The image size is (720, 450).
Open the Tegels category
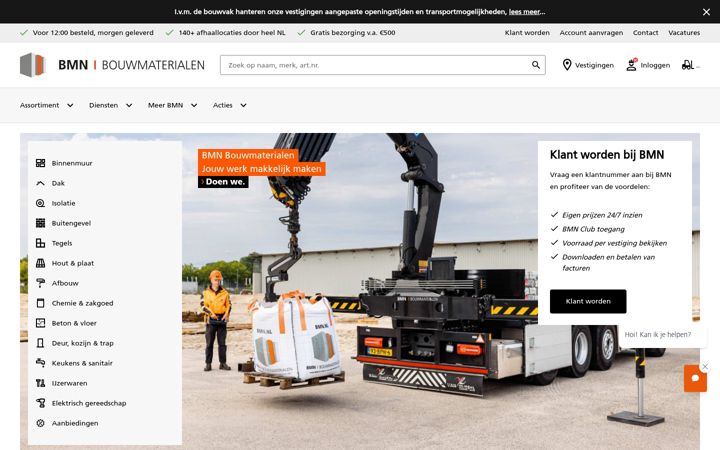point(62,243)
